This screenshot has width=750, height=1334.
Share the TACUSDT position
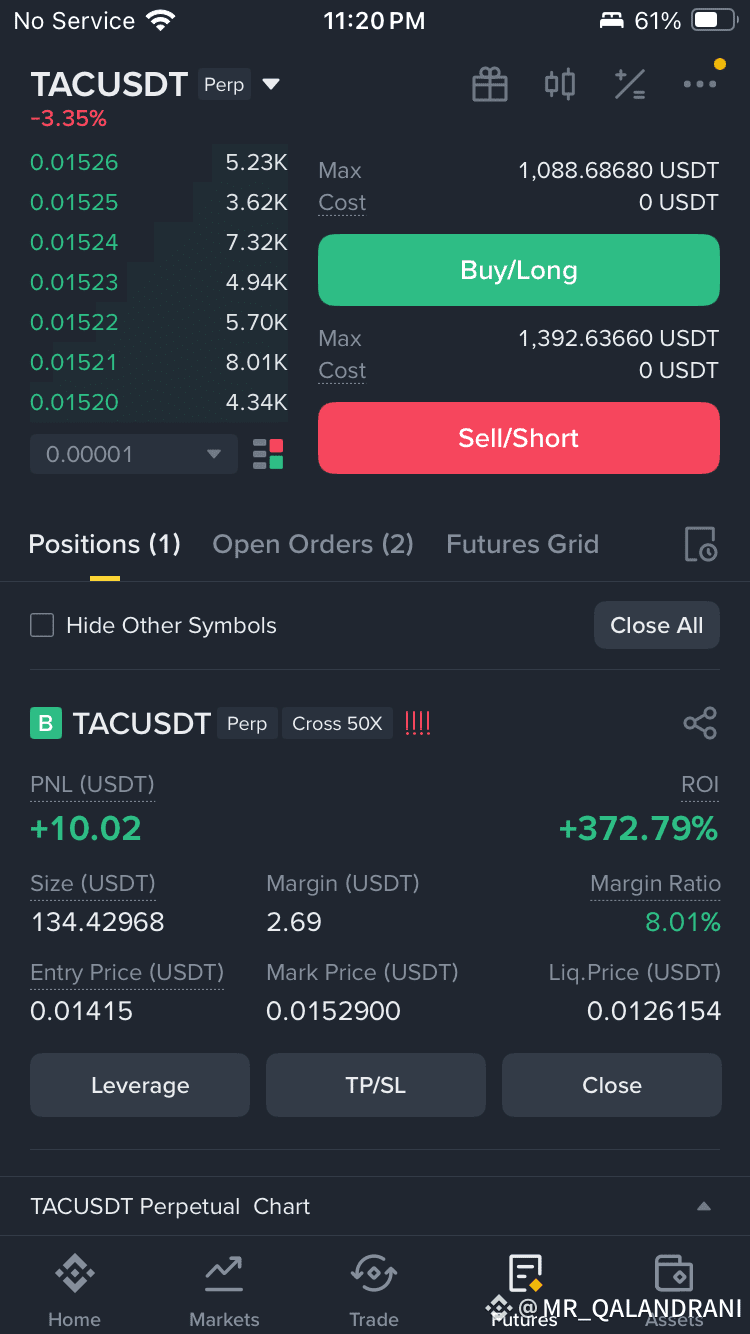pyautogui.click(x=700, y=723)
